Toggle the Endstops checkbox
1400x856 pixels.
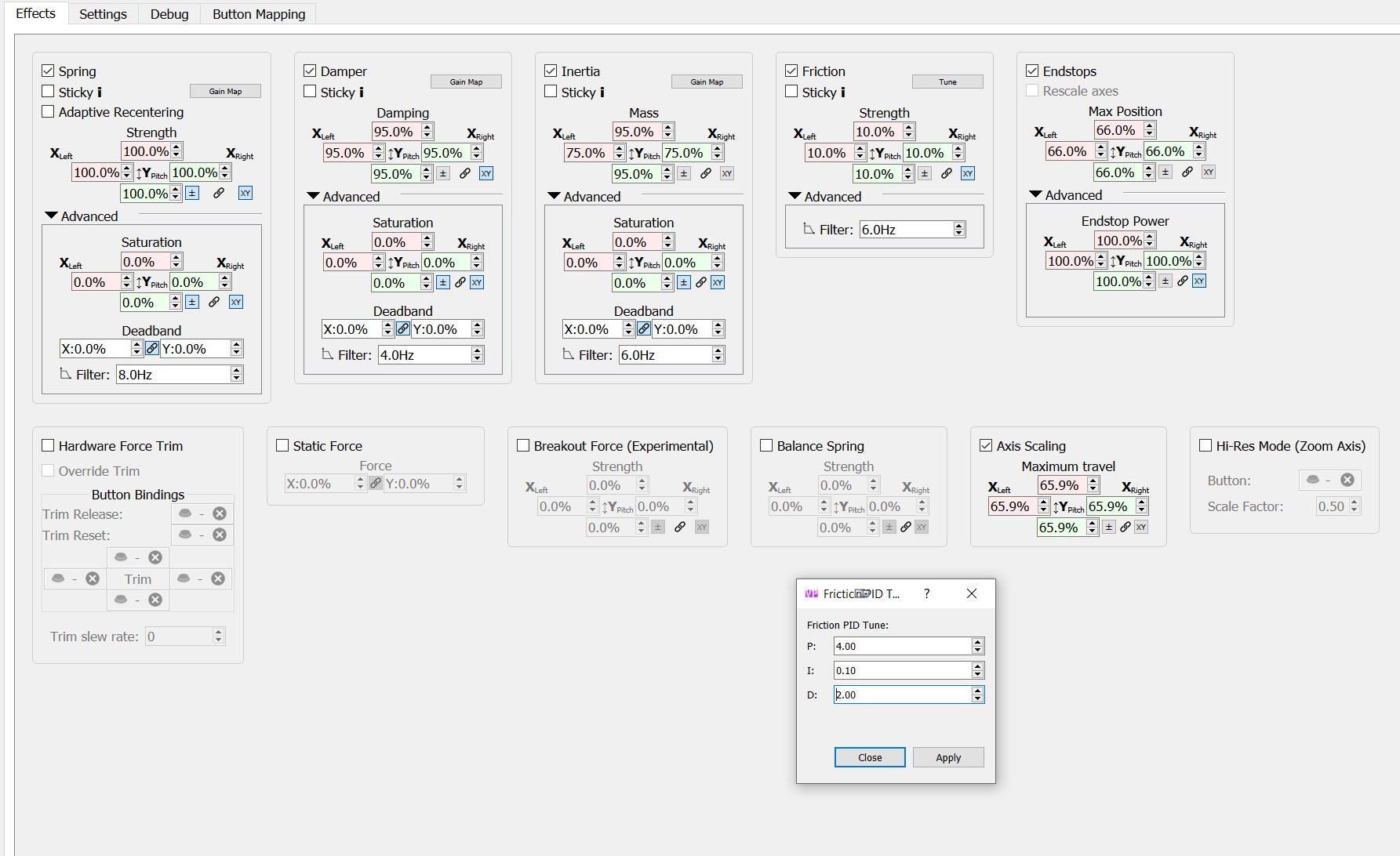[x=1032, y=71]
